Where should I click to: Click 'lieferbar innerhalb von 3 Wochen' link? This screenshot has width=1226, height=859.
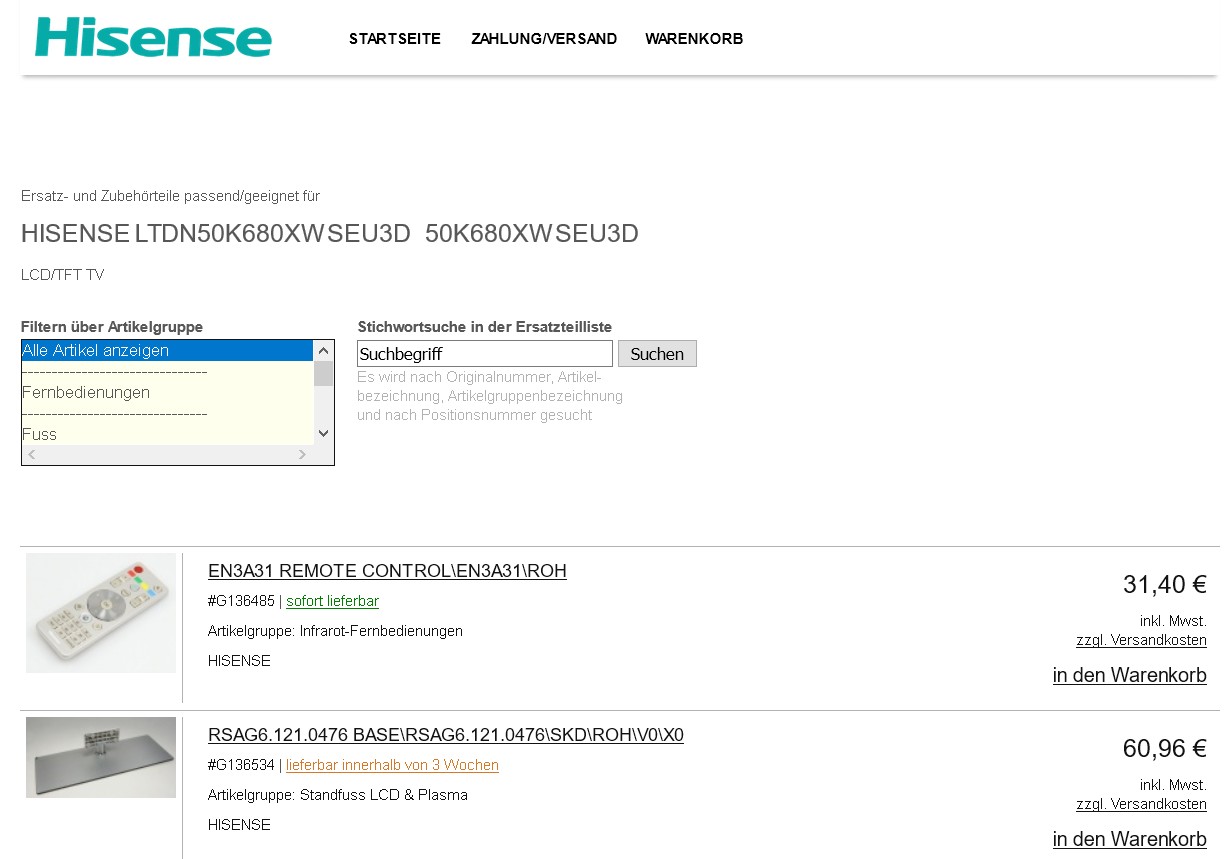[392, 765]
